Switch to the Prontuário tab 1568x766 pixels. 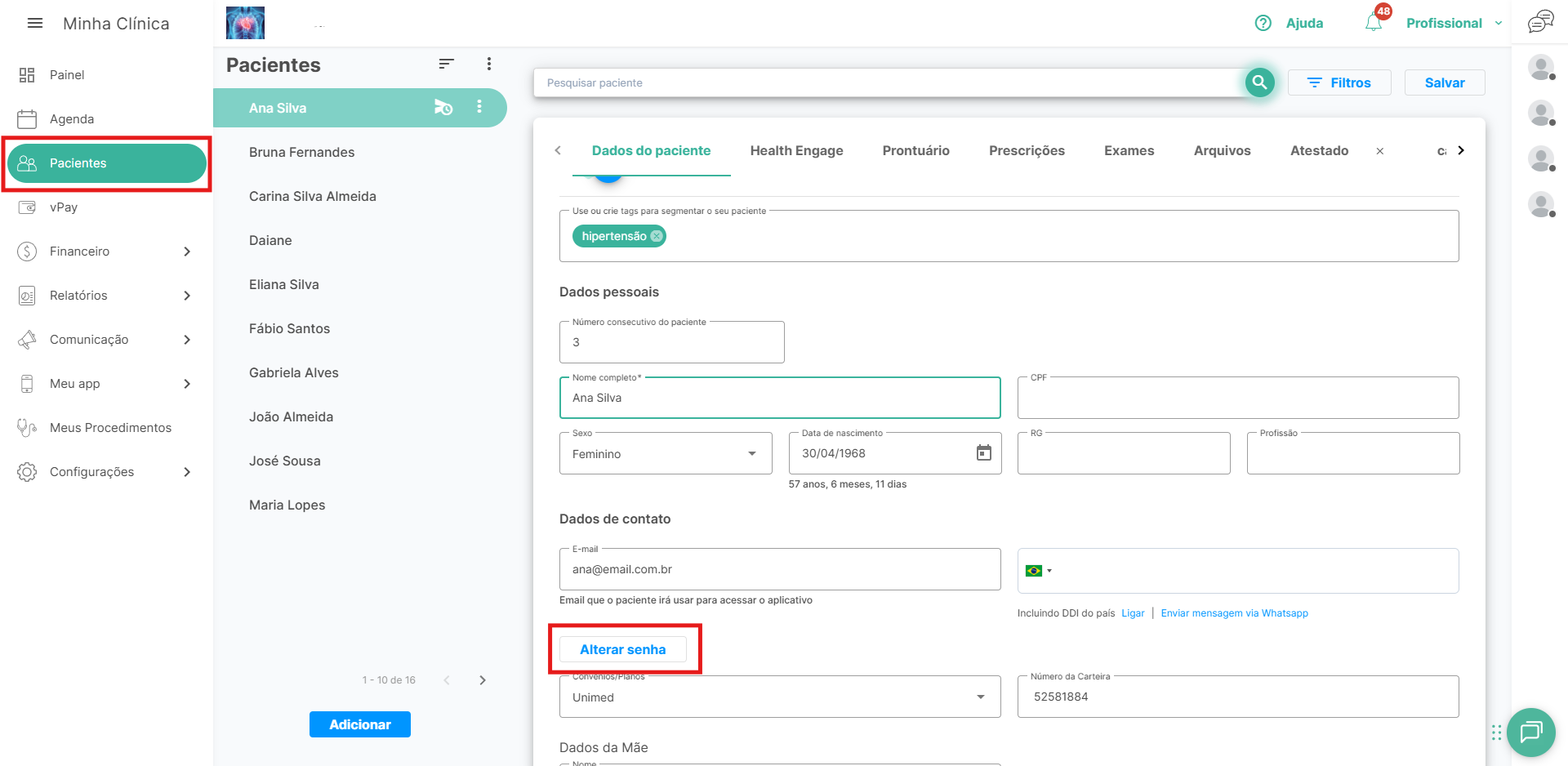coord(915,150)
